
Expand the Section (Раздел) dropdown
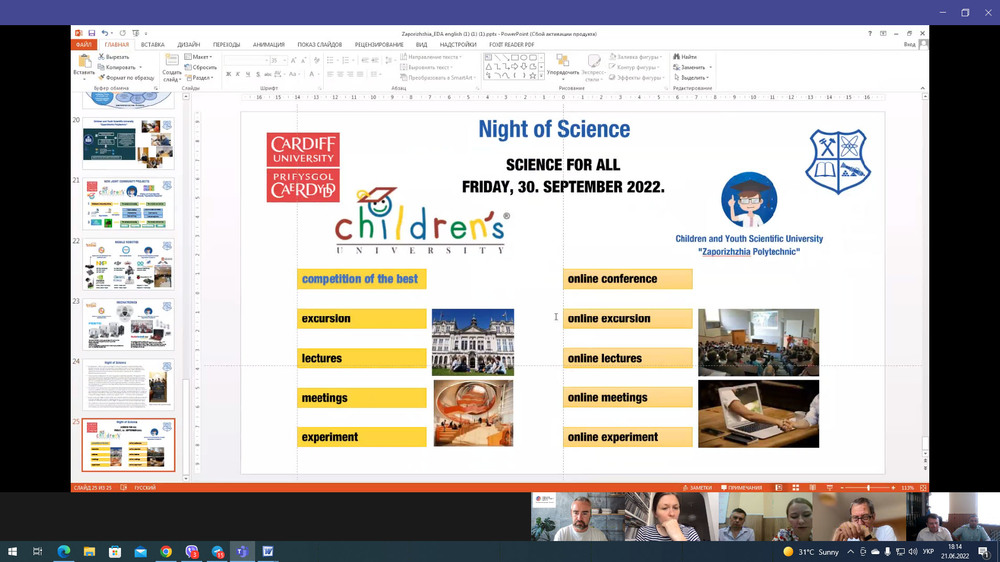(x=201, y=77)
